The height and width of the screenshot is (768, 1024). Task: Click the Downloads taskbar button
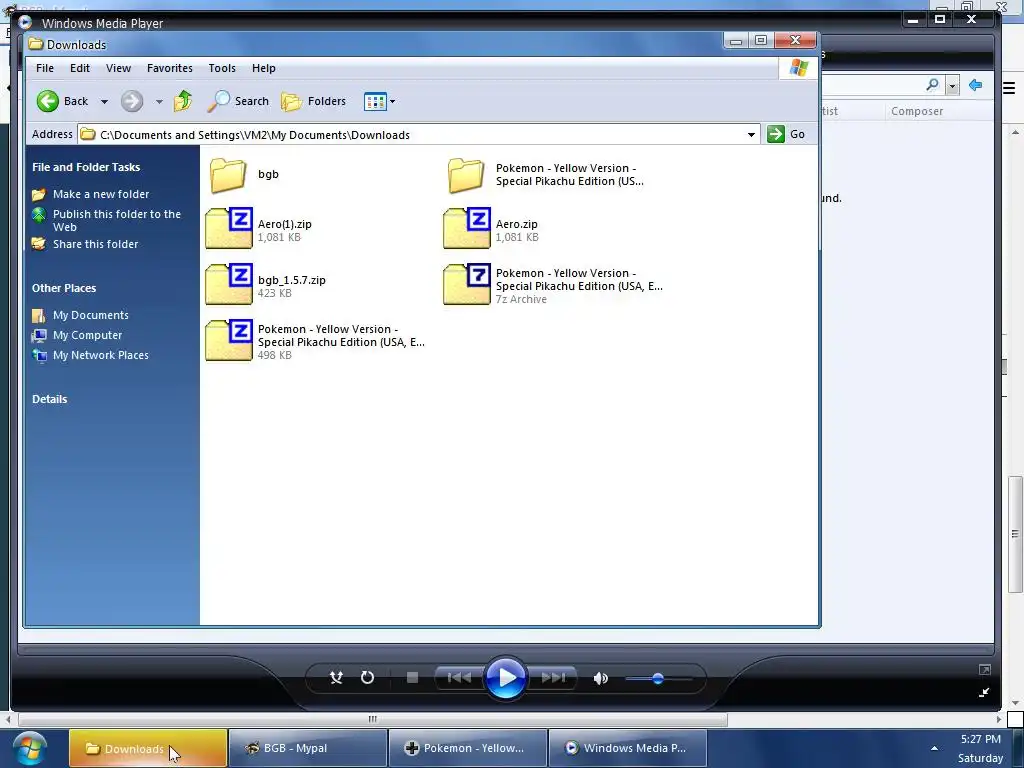pos(148,748)
